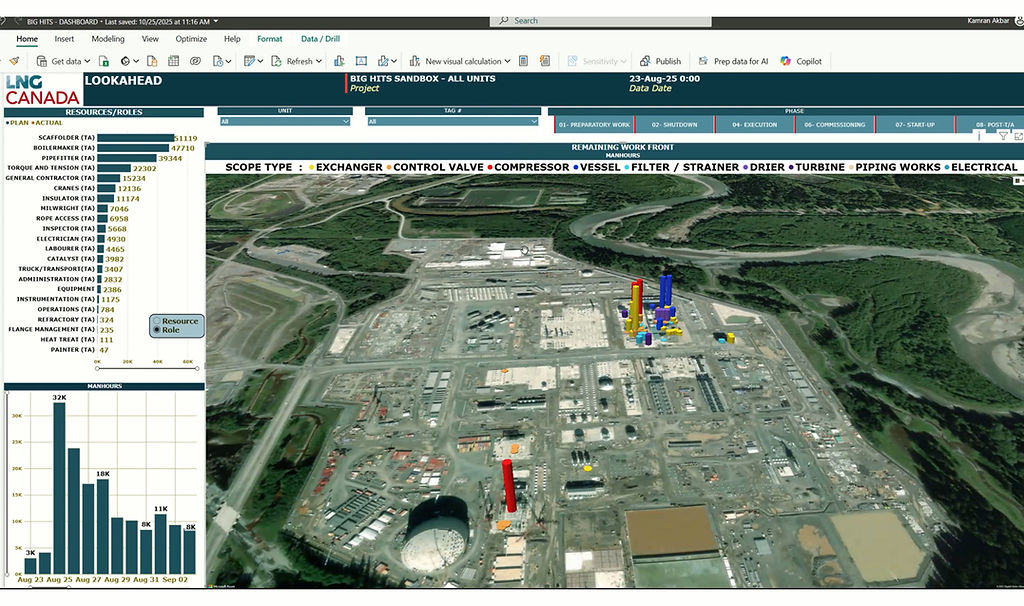Expand the Transform data dropdown arrow

coord(260,61)
